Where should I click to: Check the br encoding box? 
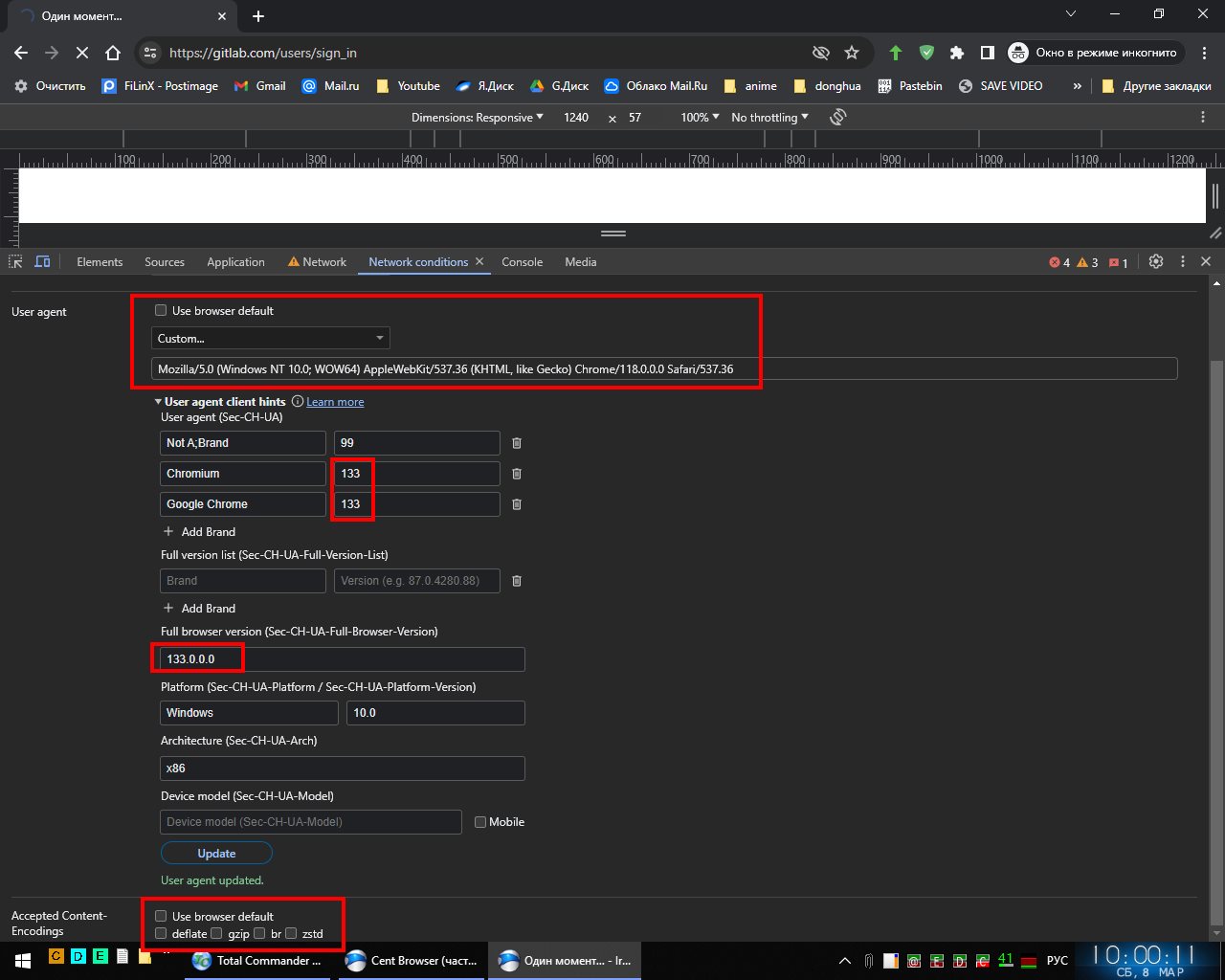click(259, 933)
